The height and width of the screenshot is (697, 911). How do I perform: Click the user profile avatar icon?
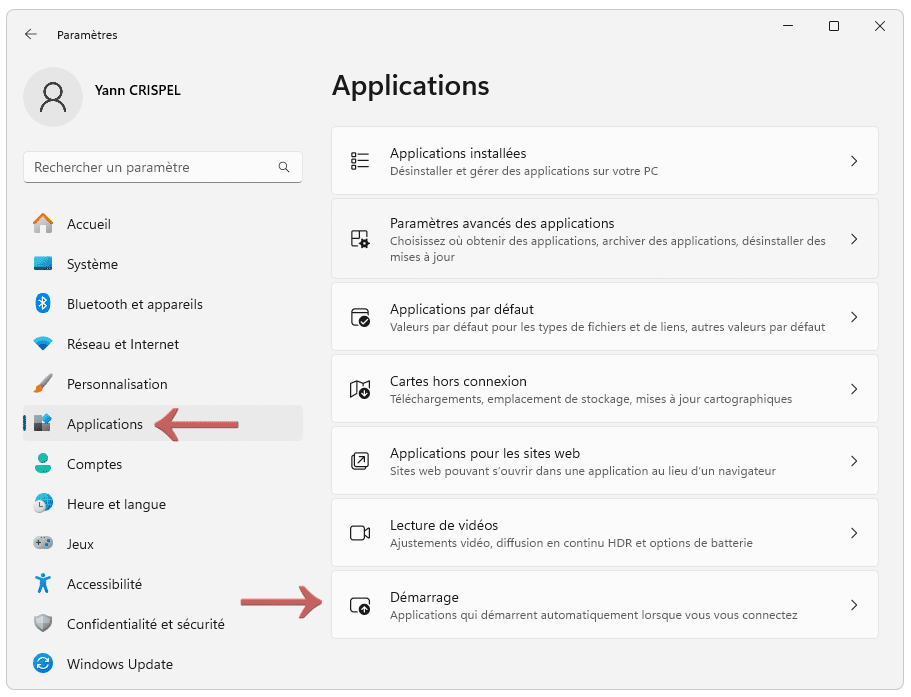(52, 97)
